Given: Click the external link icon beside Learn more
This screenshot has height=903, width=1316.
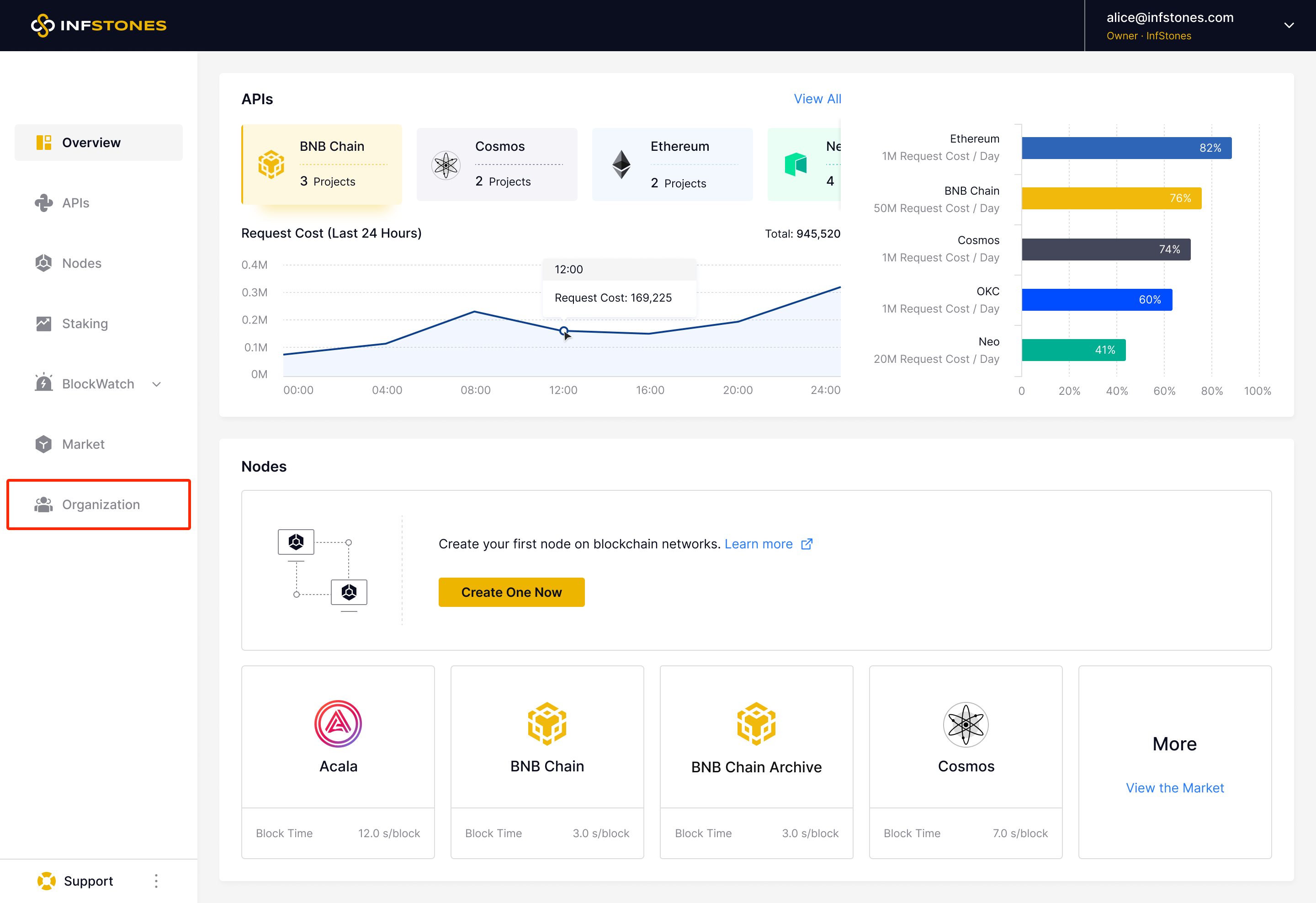Looking at the screenshot, I should [807, 544].
